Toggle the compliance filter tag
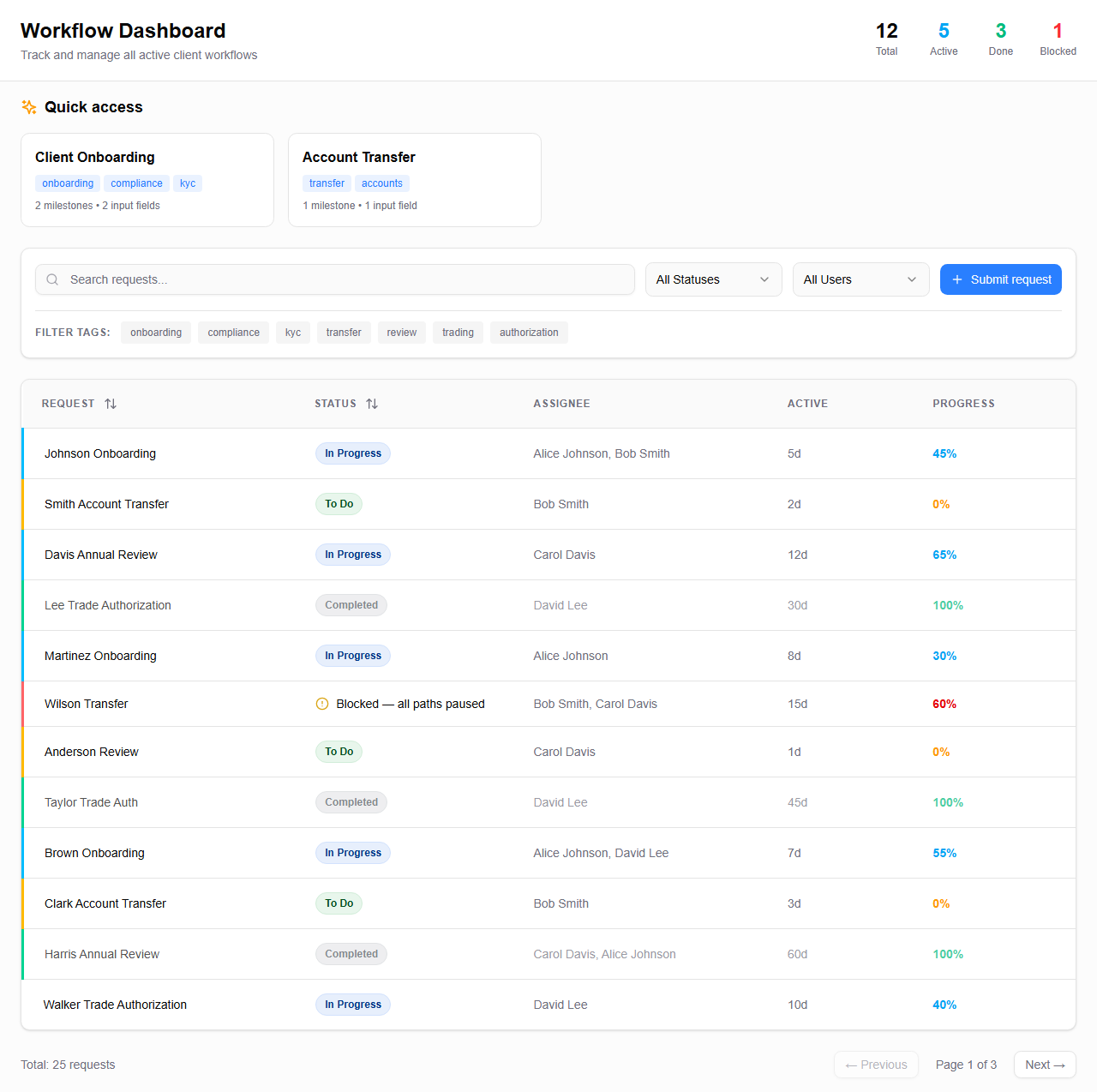 pos(233,333)
